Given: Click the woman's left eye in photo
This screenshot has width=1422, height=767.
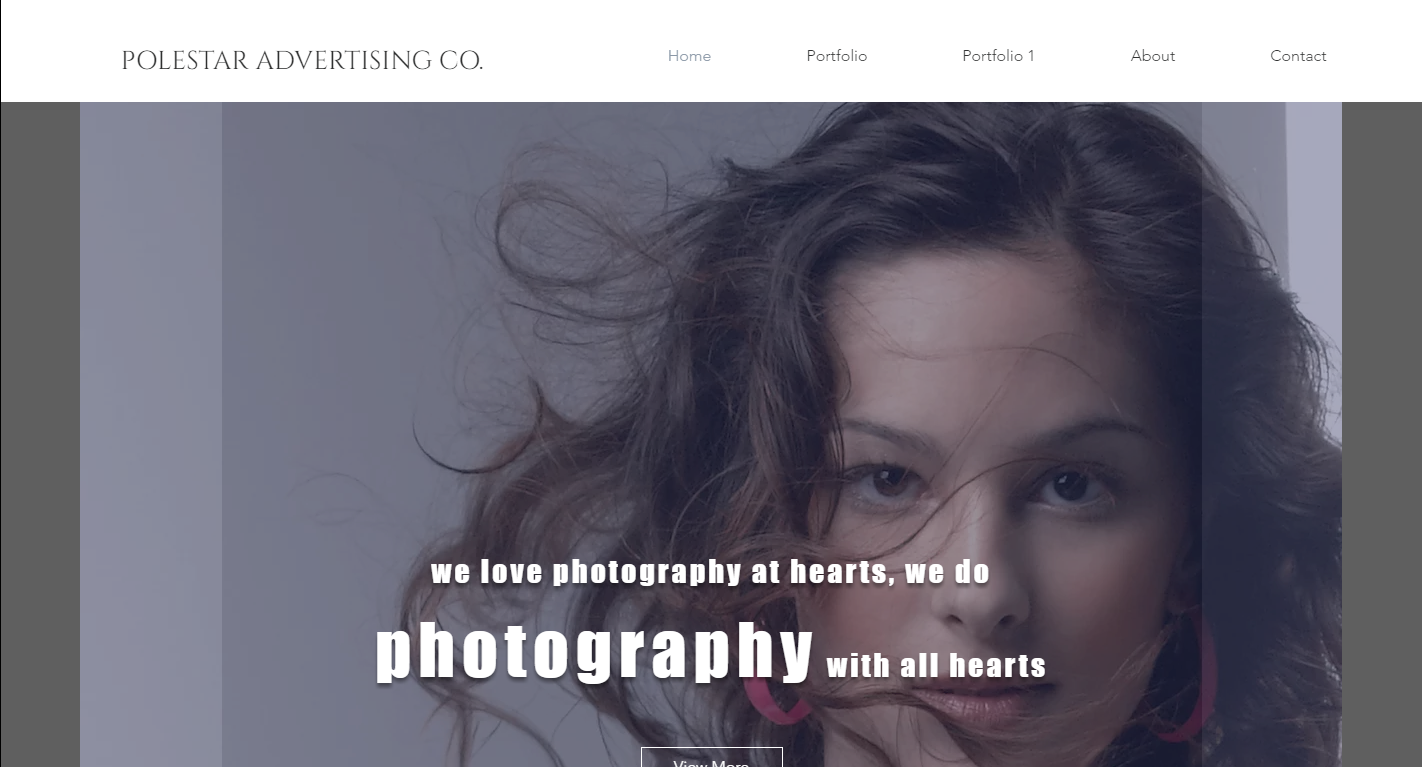Looking at the screenshot, I should (x=1068, y=487).
